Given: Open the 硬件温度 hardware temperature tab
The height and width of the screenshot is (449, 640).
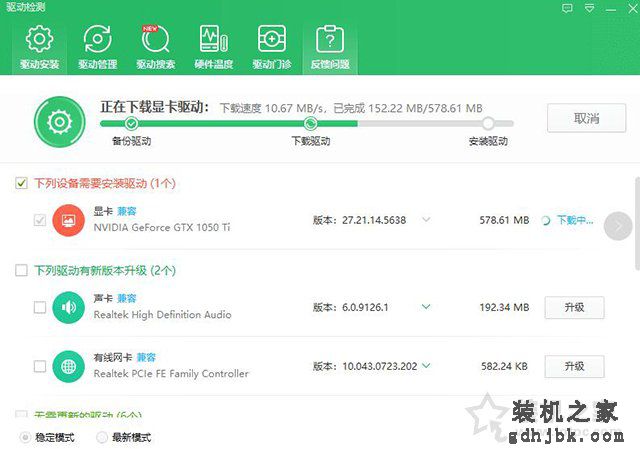Looking at the screenshot, I should (213, 48).
